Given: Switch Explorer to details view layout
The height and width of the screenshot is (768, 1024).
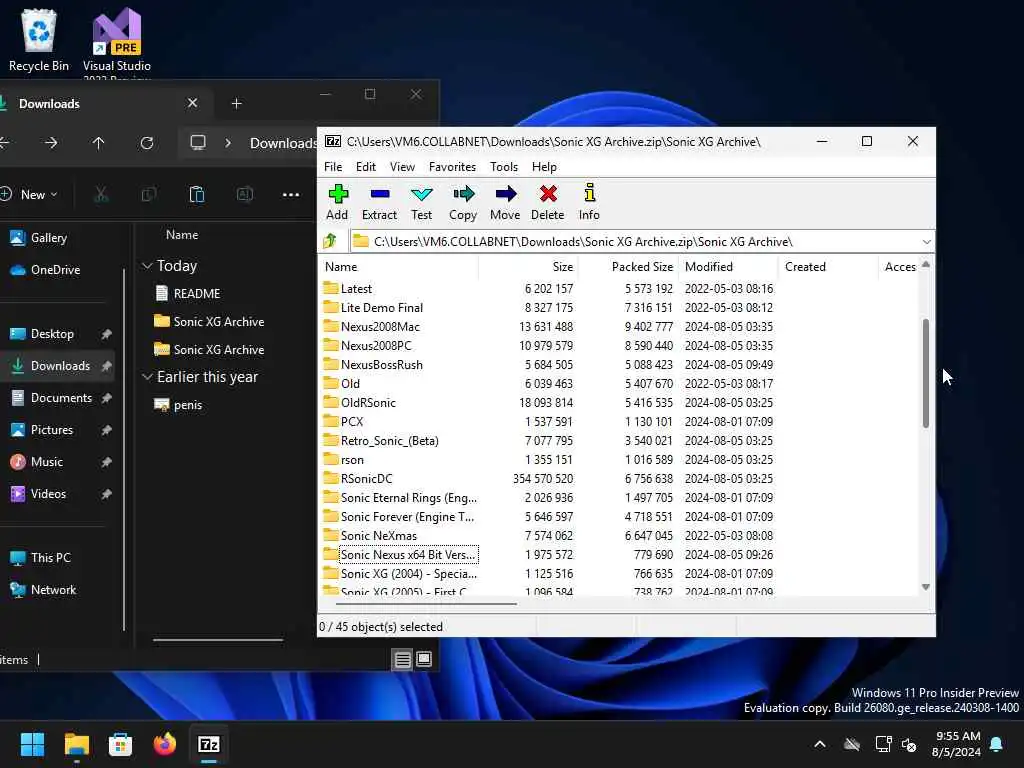Looking at the screenshot, I should click(403, 660).
